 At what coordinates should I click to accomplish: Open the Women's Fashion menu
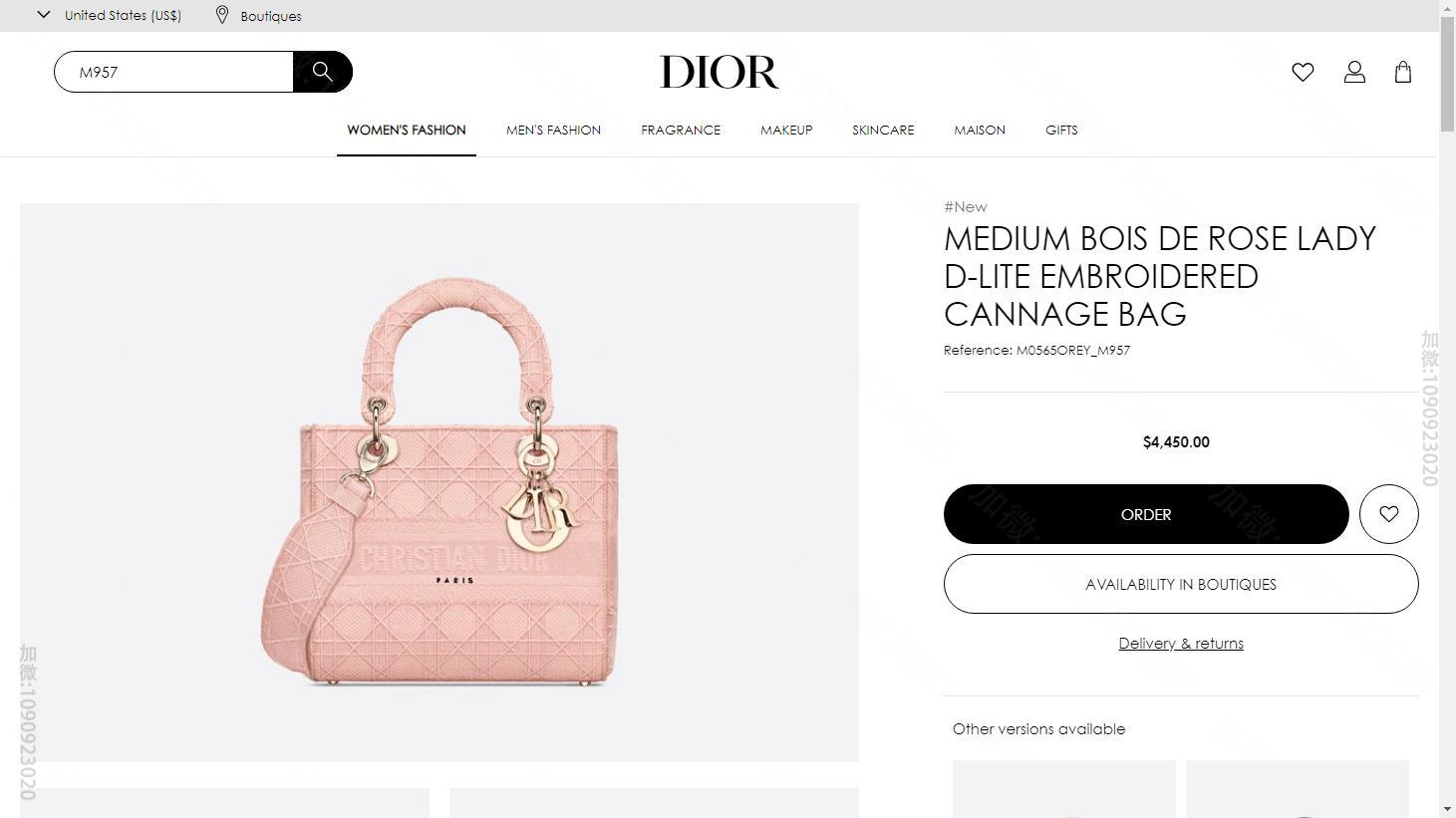coord(407,130)
